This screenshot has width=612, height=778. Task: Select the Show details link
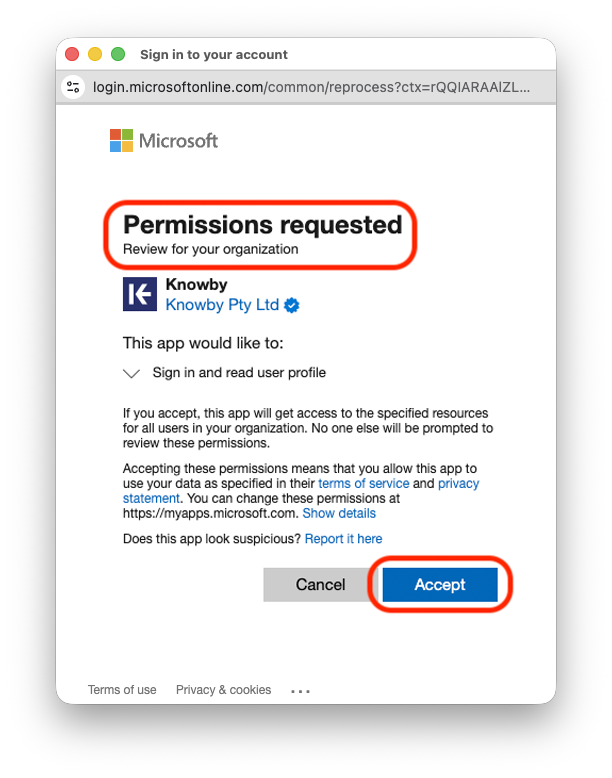pos(339,513)
